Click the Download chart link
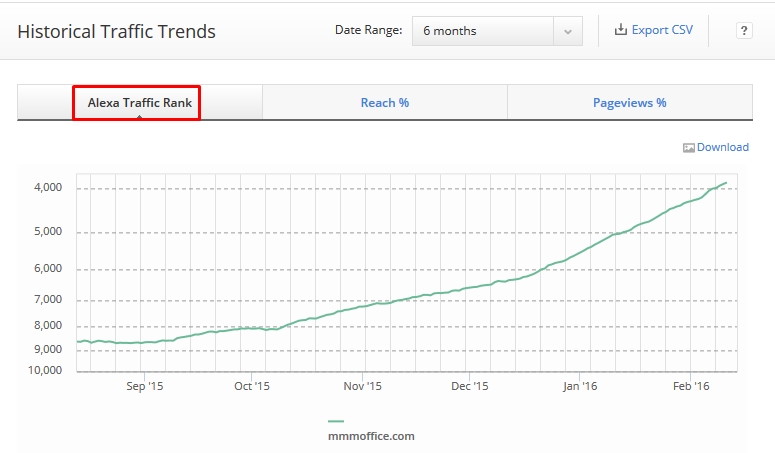 pos(723,147)
